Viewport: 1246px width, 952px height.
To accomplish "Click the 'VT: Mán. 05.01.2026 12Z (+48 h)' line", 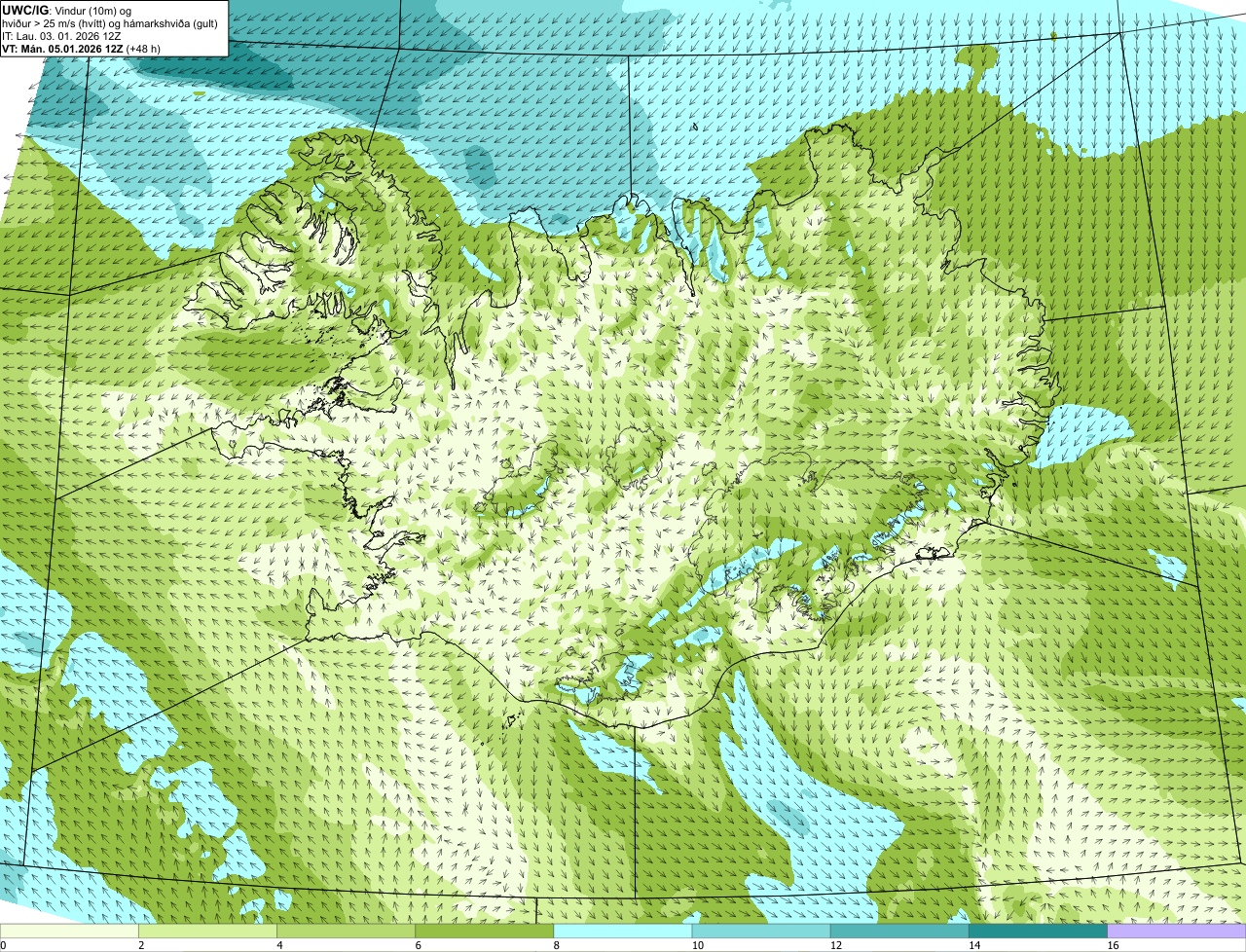I will click(x=82, y=49).
